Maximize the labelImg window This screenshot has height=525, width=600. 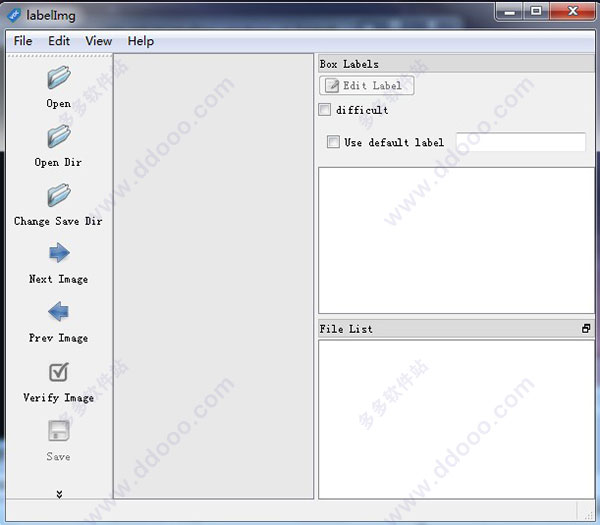(x=536, y=11)
